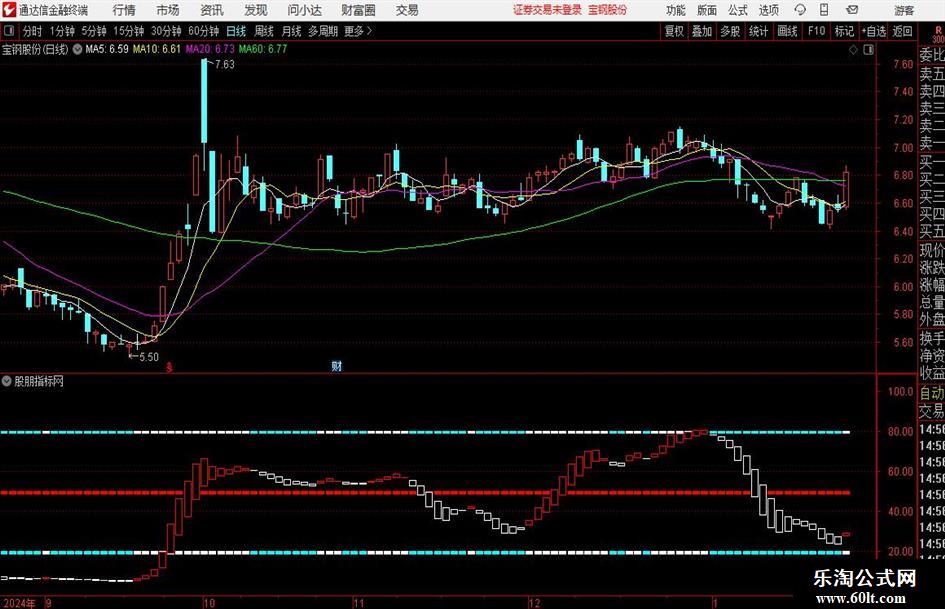
Task: Switch to the 15分钟 period tab
Action: point(128,31)
